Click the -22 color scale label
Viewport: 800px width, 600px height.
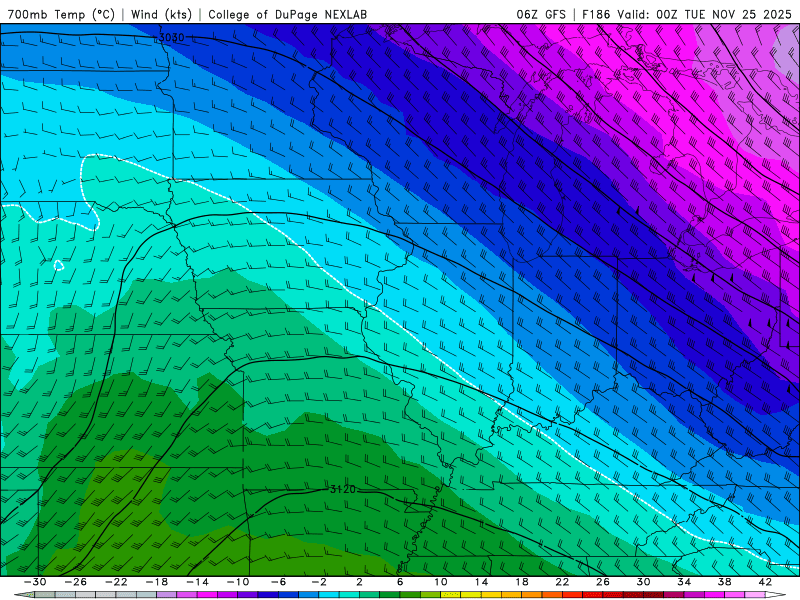click(116, 582)
